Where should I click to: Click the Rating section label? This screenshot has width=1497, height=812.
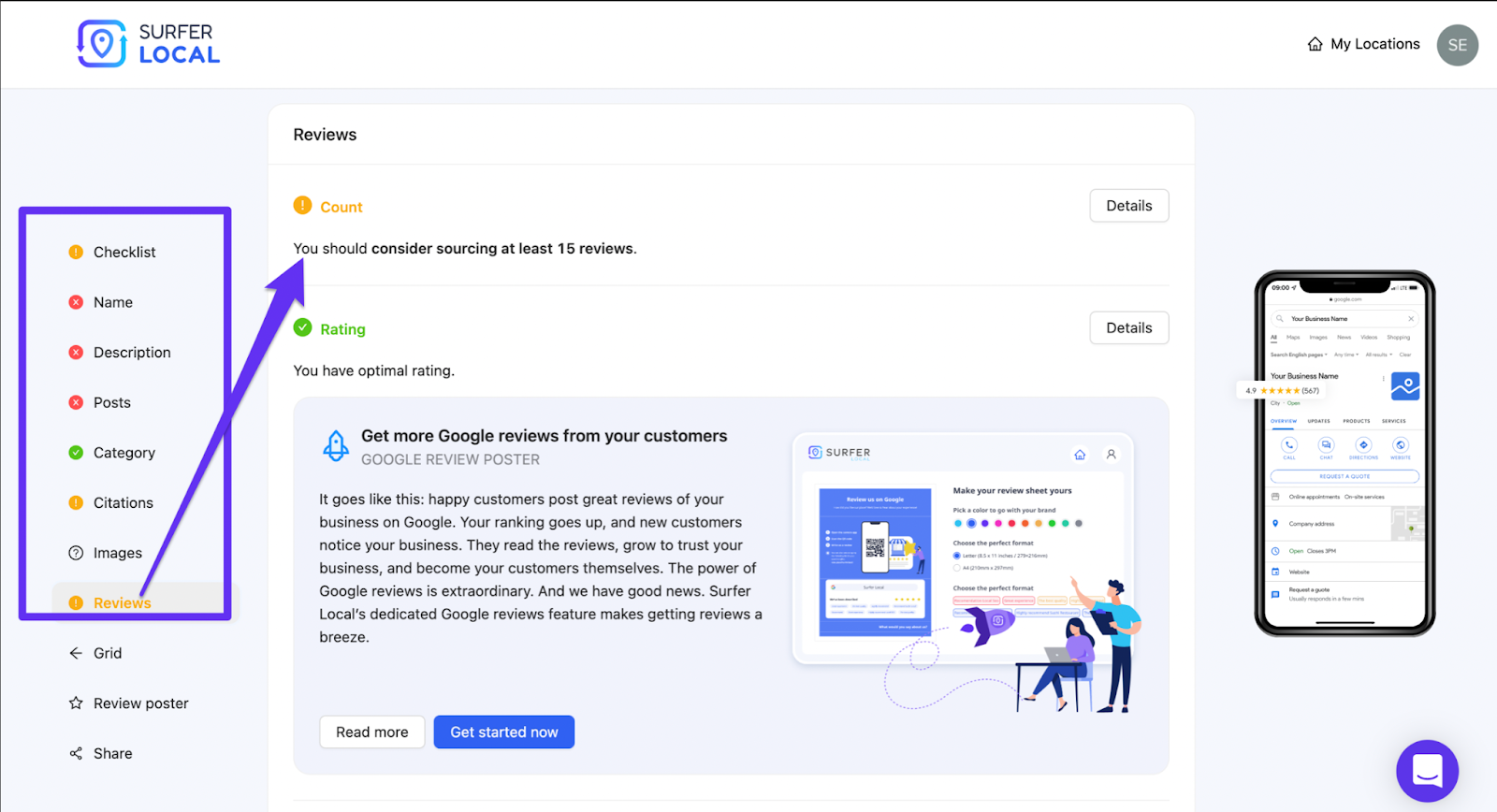click(x=342, y=329)
